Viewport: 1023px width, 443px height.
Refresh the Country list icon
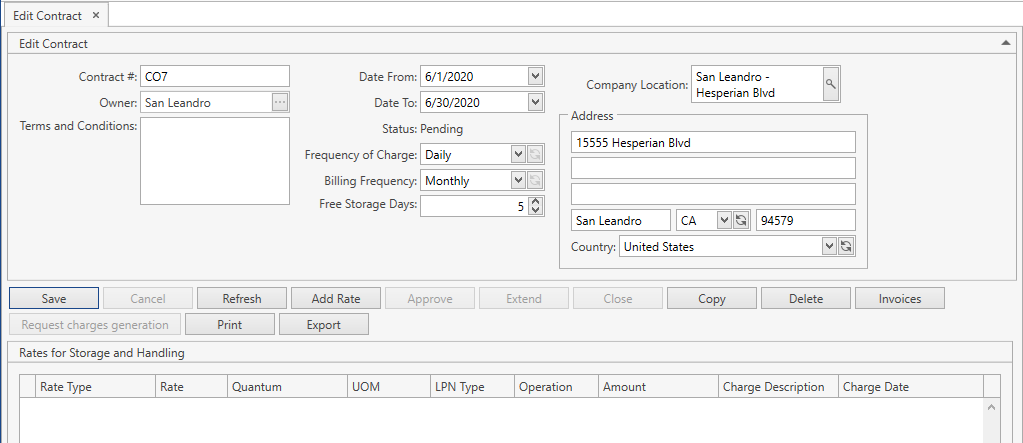click(845, 246)
